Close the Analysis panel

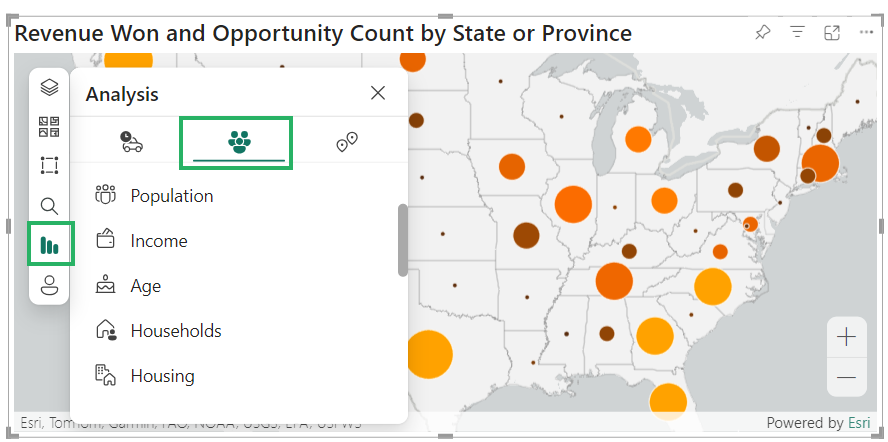(x=378, y=93)
